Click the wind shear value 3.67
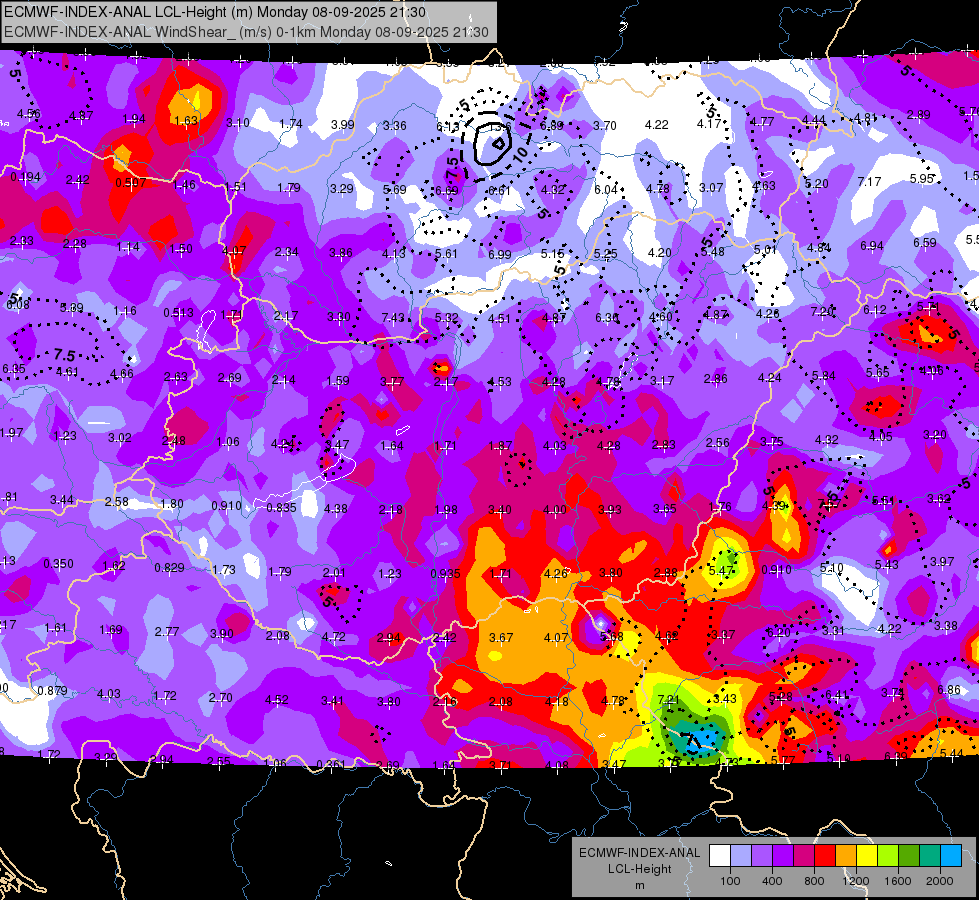 point(501,638)
